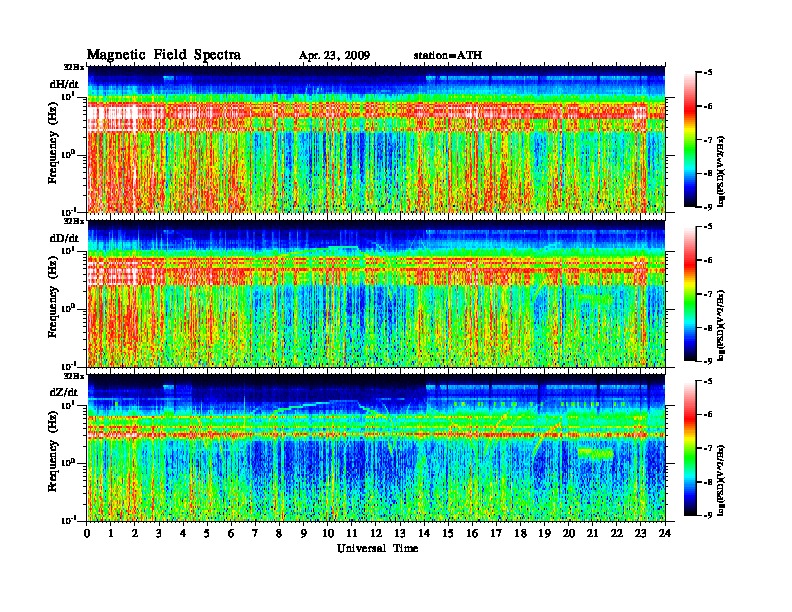
Task: Click the "21" tick on Universal Time axis
Action: coord(592,533)
